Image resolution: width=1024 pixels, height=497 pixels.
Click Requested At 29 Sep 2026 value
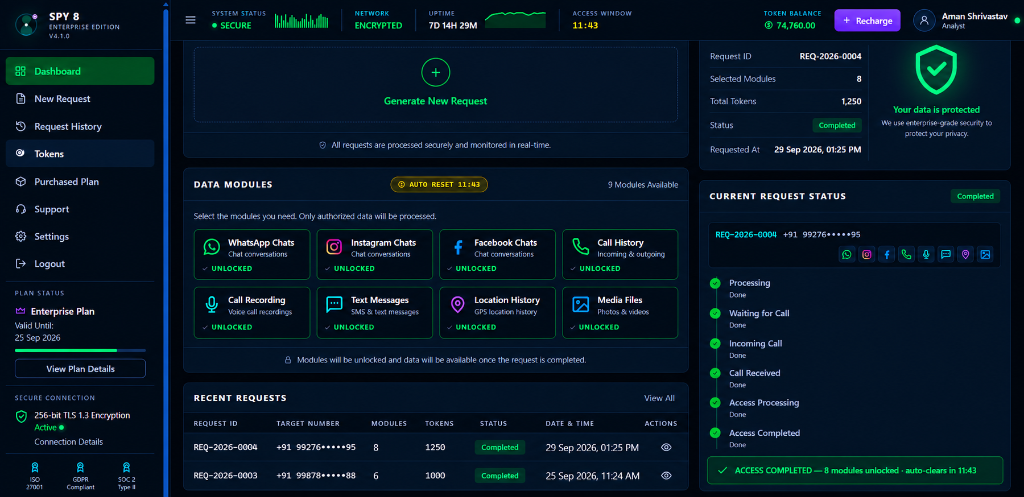[x=817, y=150]
